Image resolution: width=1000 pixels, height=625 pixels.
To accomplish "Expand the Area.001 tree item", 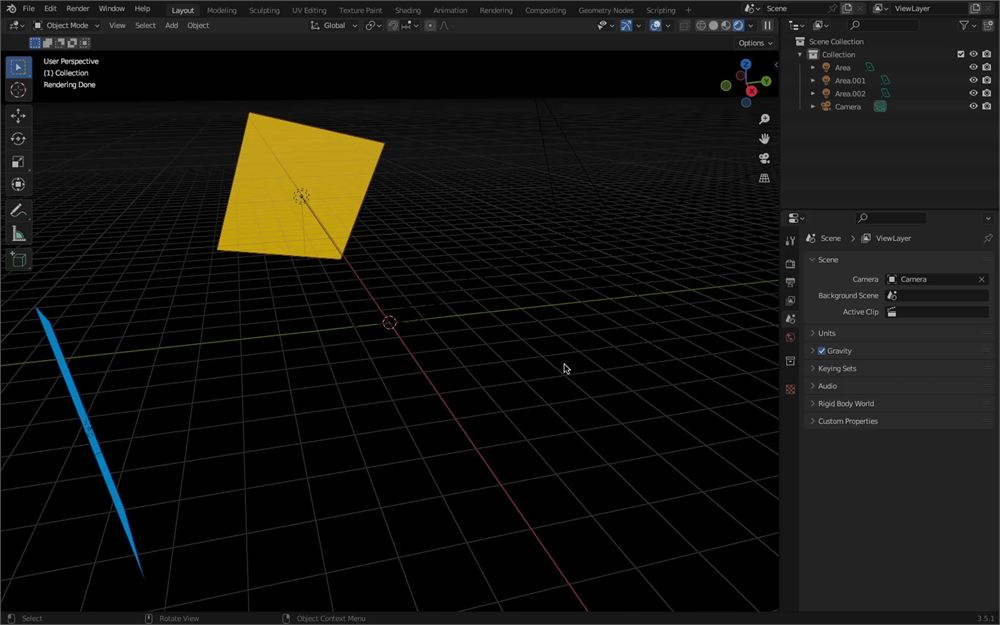I will pos(812,80).
